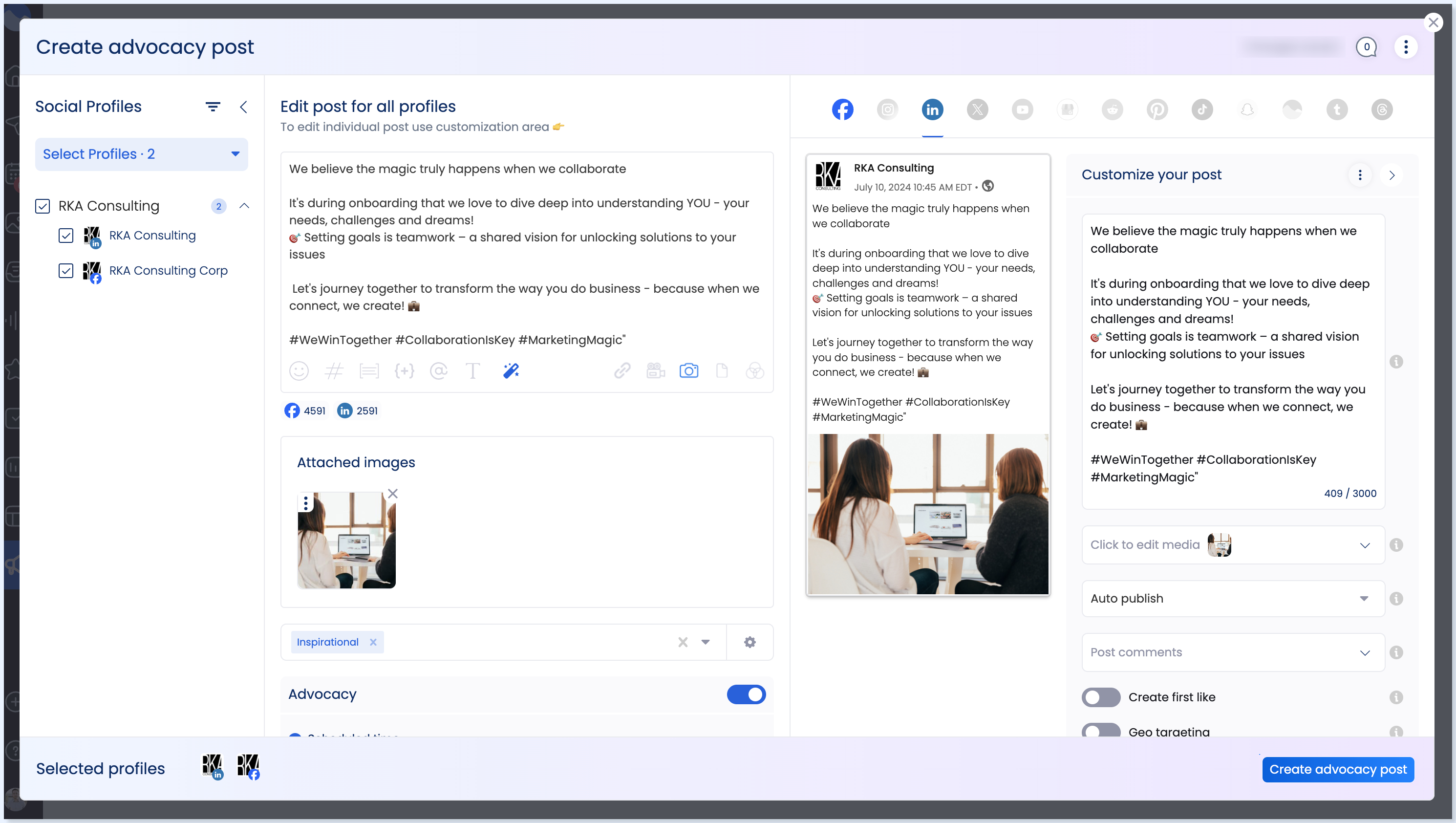Image resolution: width=1456 pixels, height=823 pixels.
Task: Collapse the Customize your post panel
Action: pyautogui.click(x=1392, y=175)
